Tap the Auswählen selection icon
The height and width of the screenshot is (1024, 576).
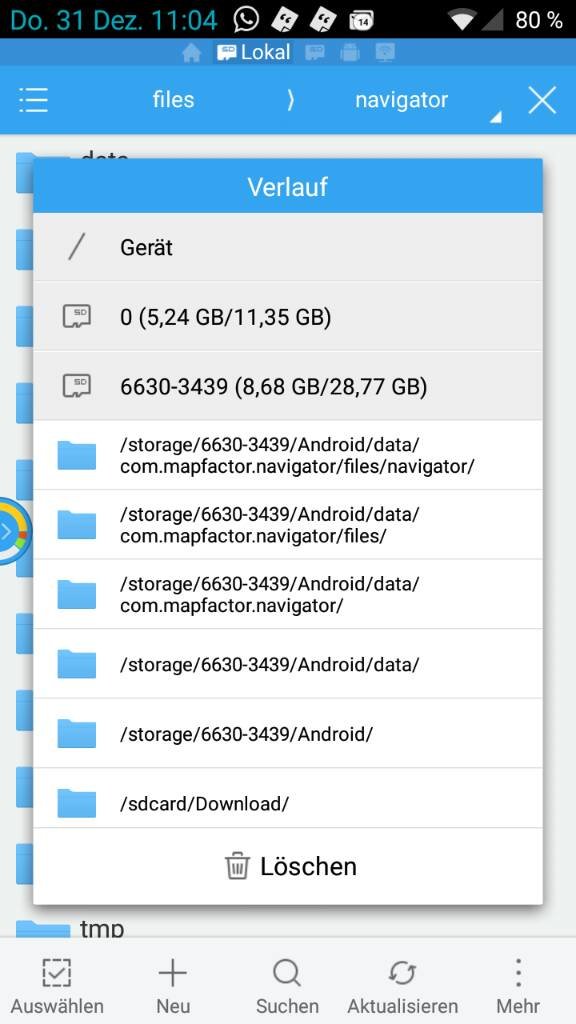pos(57,973)
